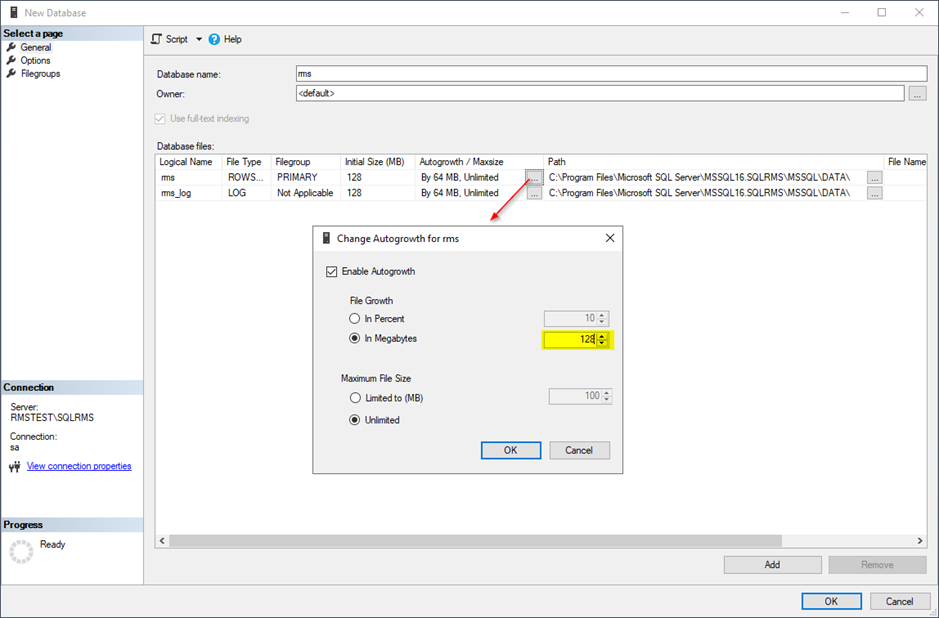939x618 pixels.
Task: Click the Owner field
Action: [x=600, y=93]
